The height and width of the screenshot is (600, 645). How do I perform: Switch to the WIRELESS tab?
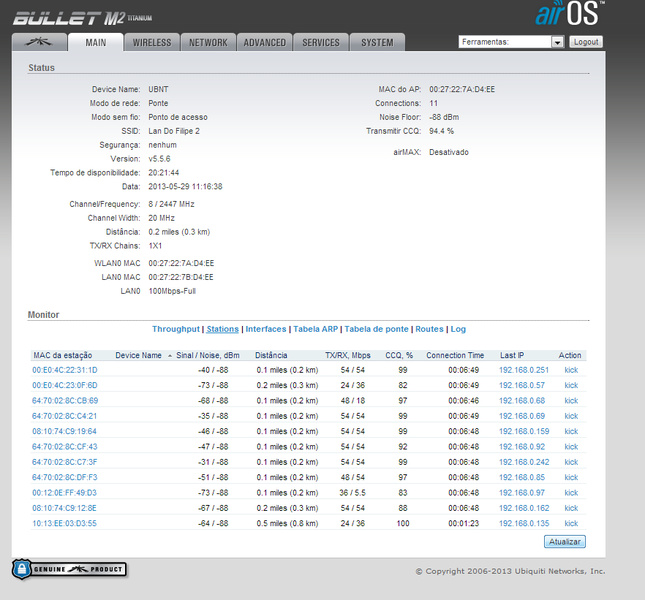pyautogui.click(x=152, y=42)
